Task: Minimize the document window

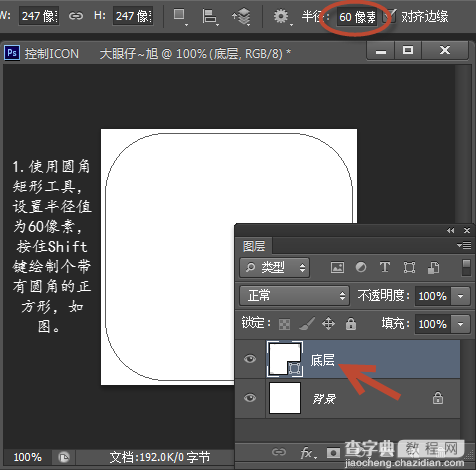Action: (x=381, y=51)
